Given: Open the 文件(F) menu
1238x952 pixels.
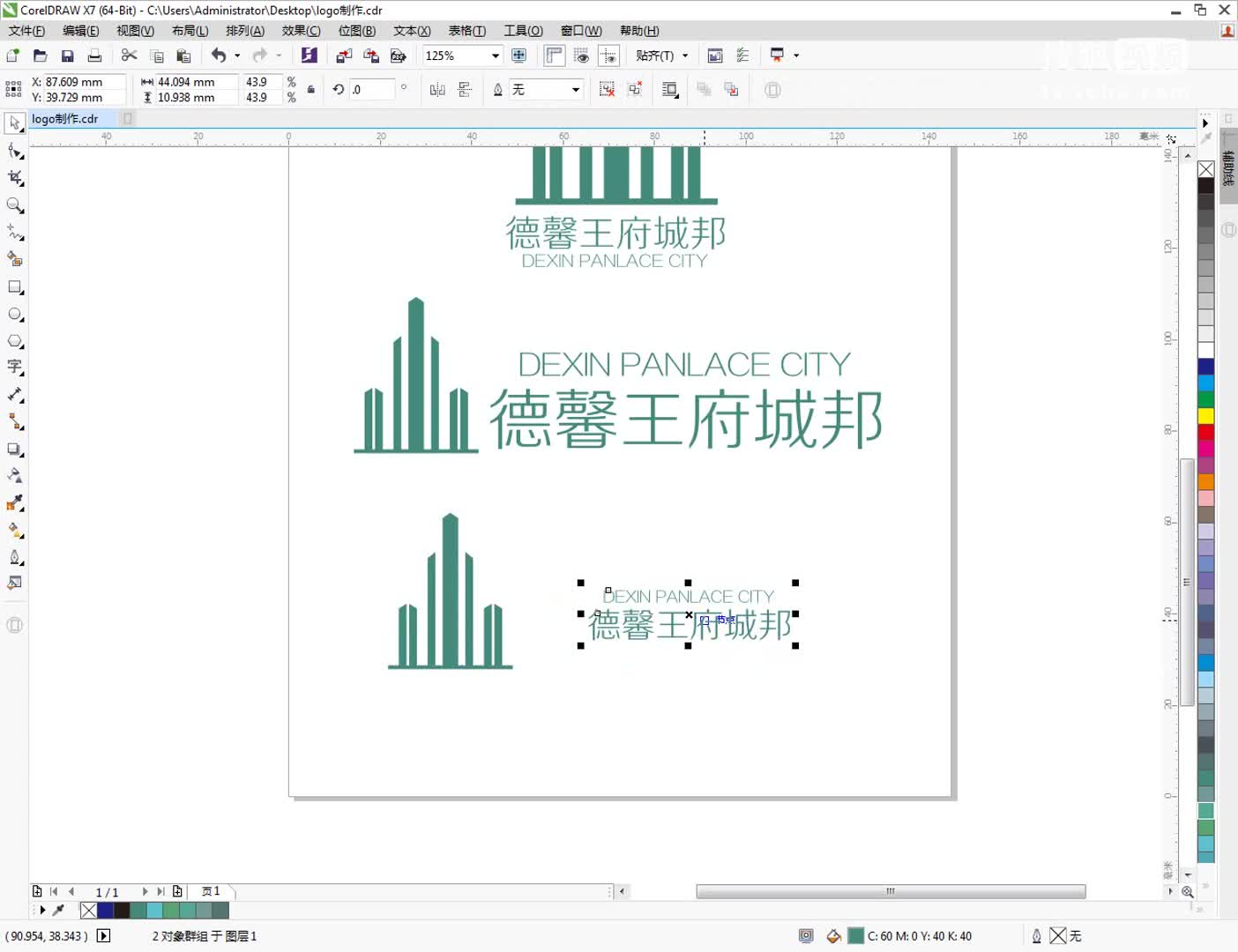Looking at the screenshot, I should (26, 31).
